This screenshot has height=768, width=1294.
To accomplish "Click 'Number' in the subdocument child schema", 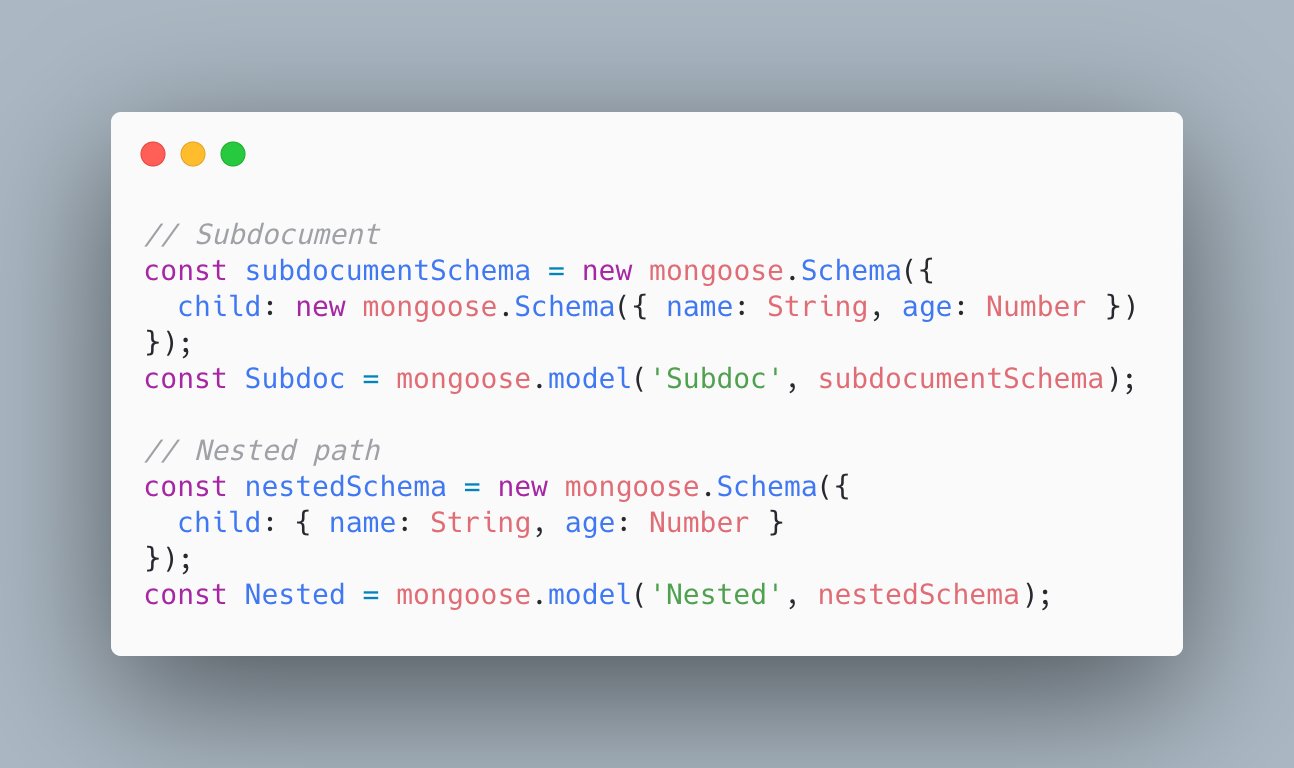I will (x=1036, y=307).
